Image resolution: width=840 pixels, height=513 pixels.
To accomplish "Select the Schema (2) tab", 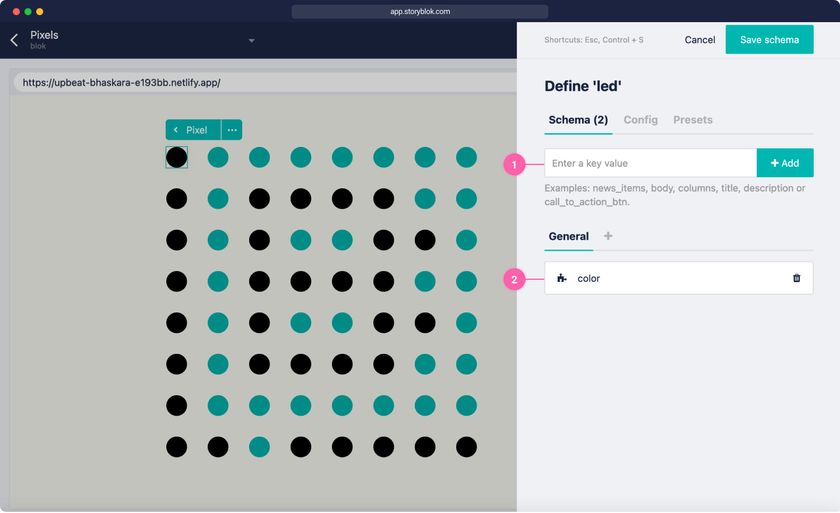I will (578, 120).
